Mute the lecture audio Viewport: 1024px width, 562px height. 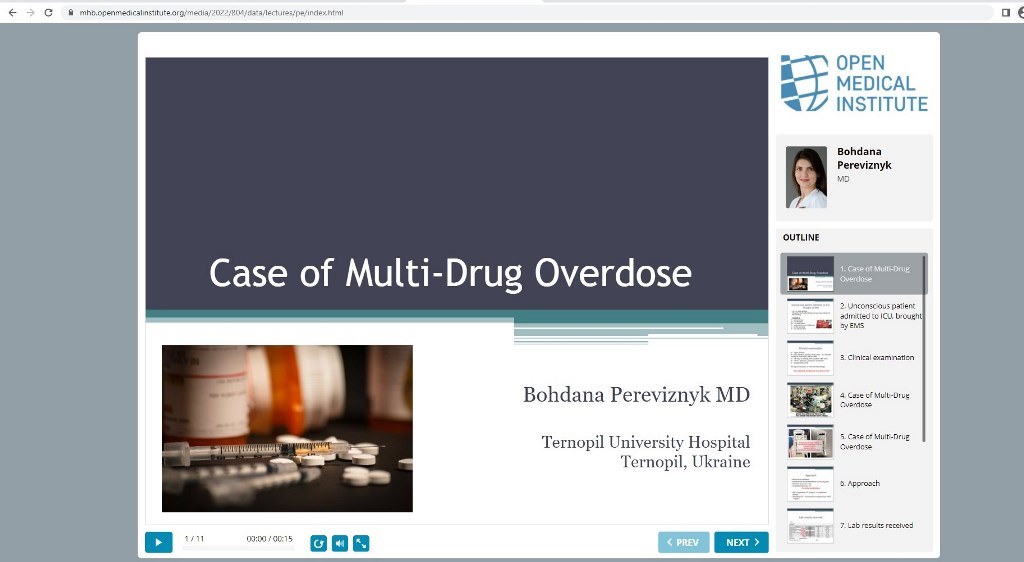pyautogui.click(x=340, y=543)
